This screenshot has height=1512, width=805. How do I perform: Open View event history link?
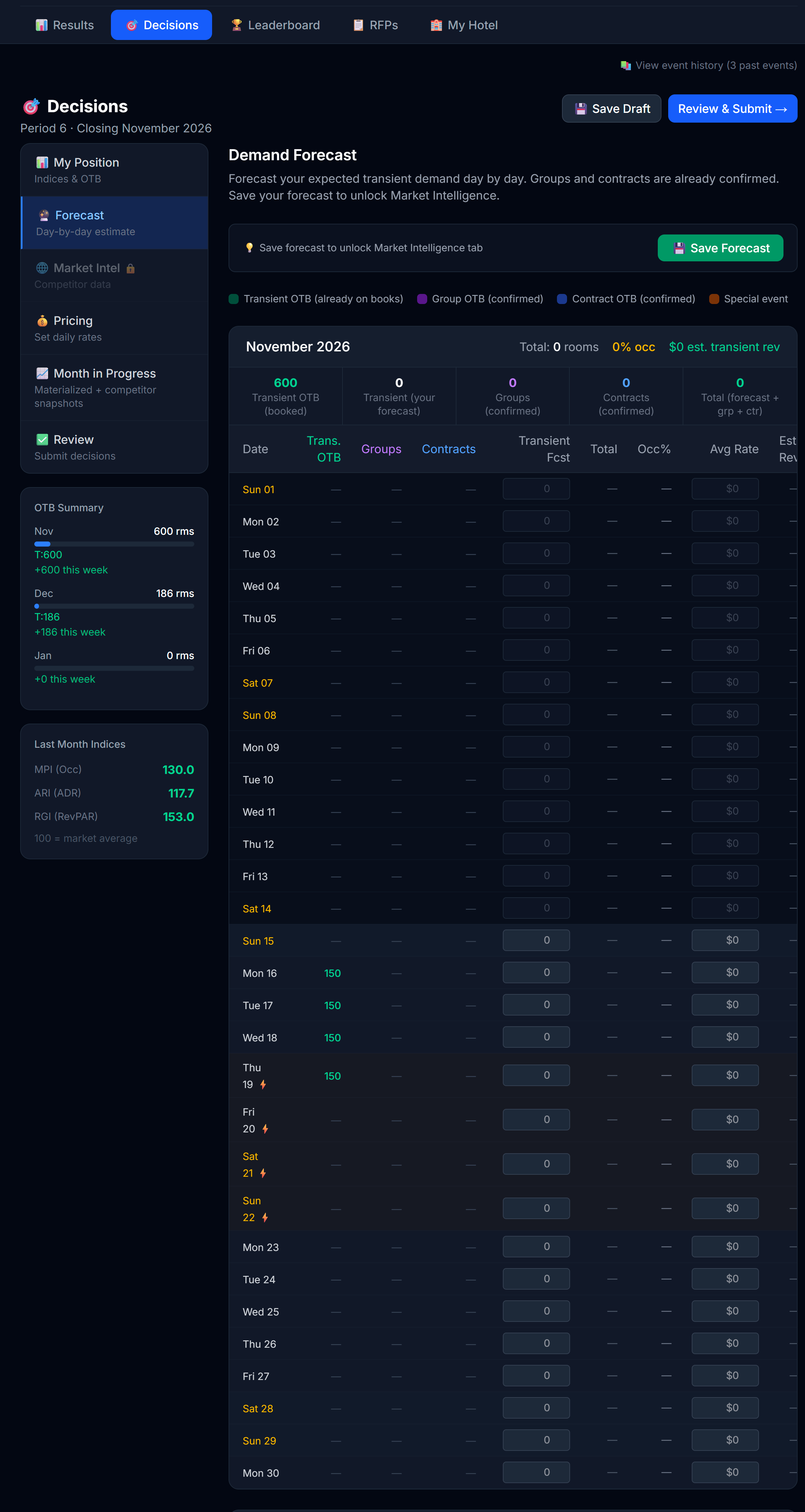tap(709, 65)
